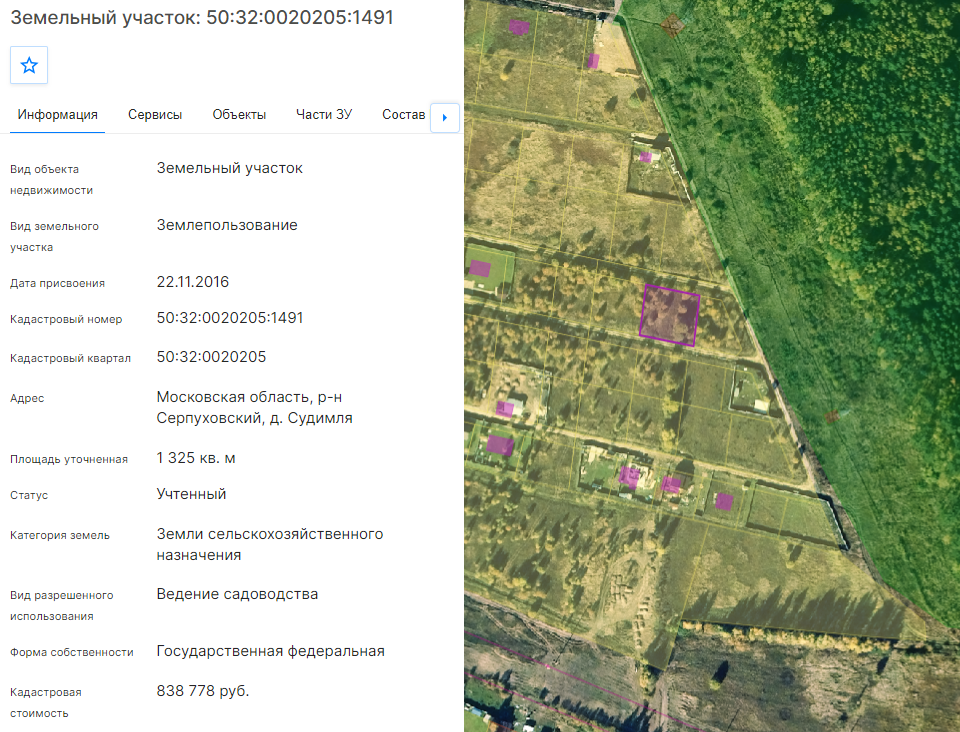The height and width of the screenshot is (732, 960).
Task: Click cadastral quarter value 50:32:0020205
Action: (211, 357)
